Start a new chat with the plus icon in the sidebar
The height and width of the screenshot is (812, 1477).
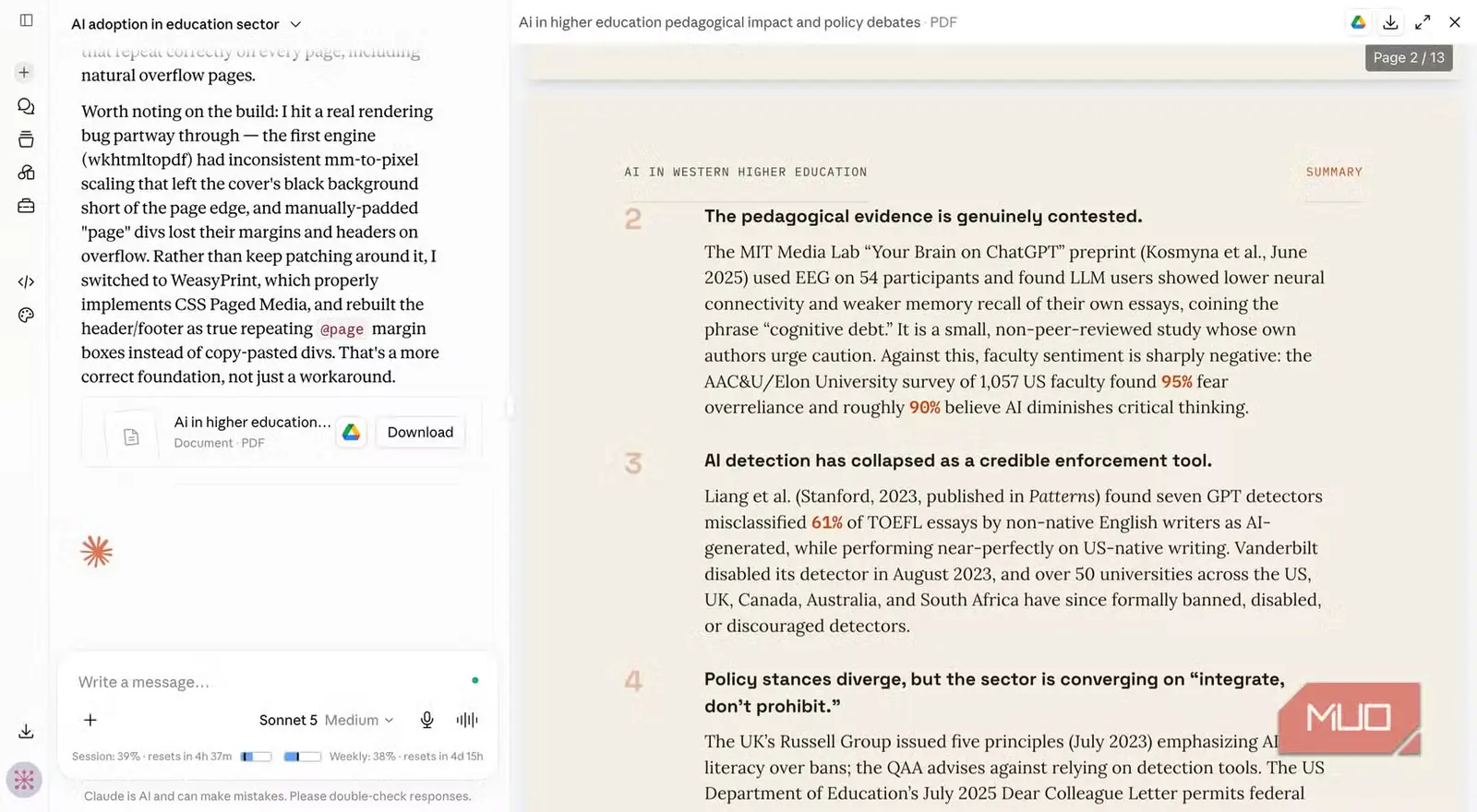point(25,72)
